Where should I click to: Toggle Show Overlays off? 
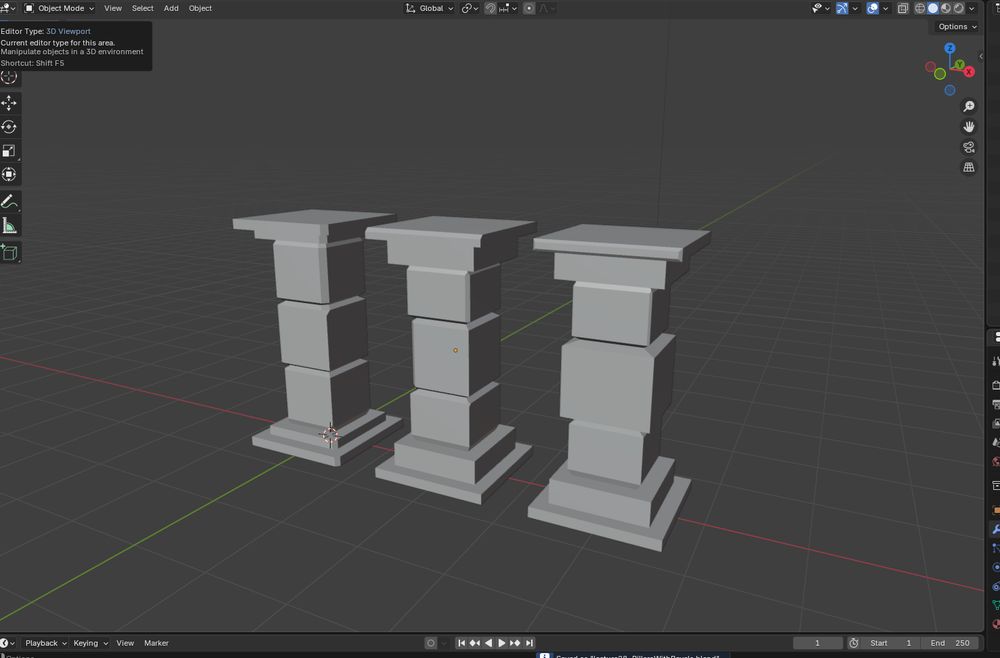pyautogui.click(x=872, y=8)
